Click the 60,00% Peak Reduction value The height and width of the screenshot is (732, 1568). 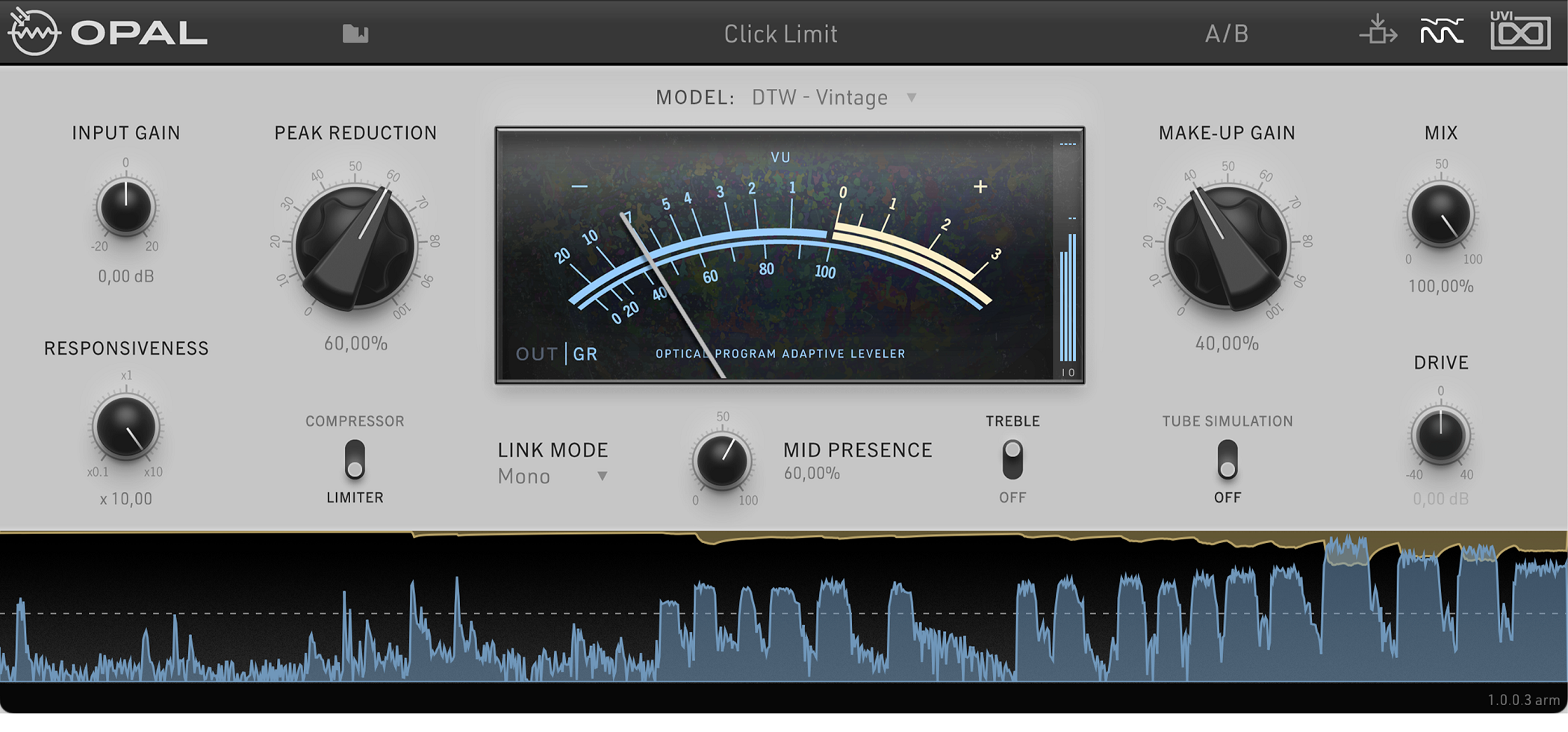356,344
